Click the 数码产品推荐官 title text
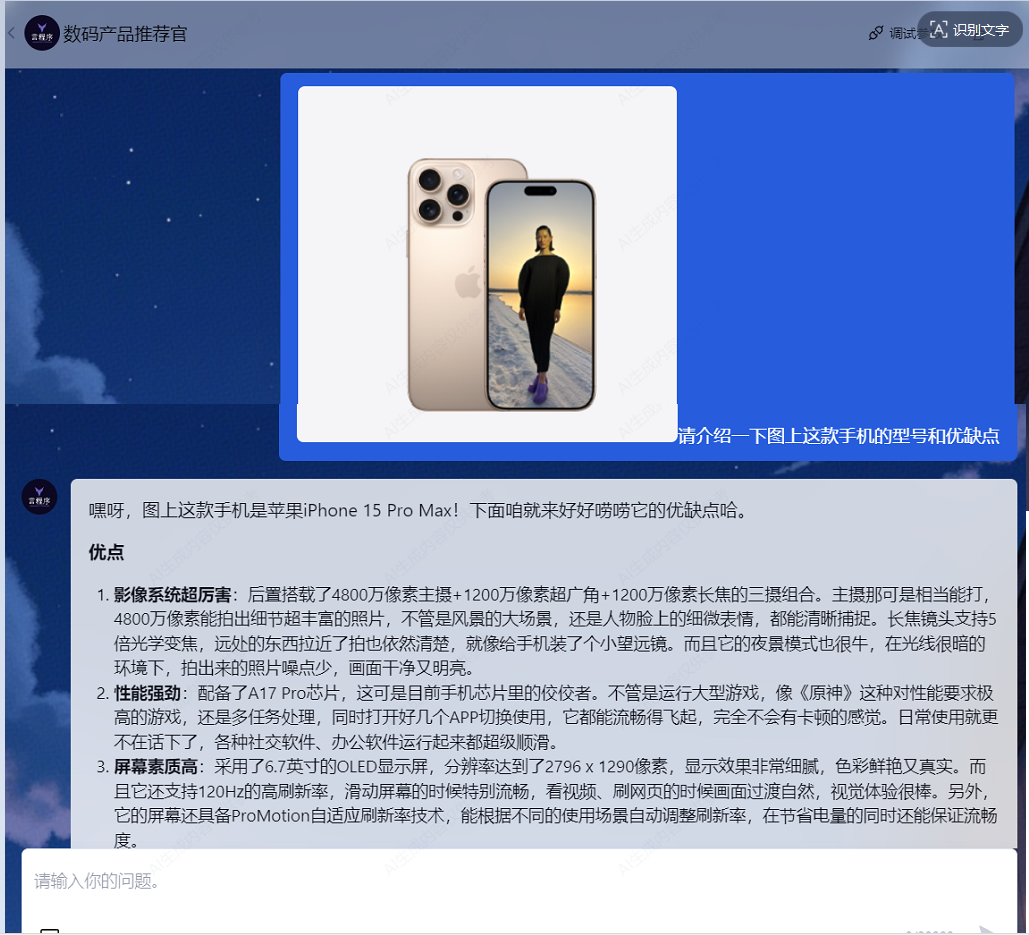The height and width of the screenshot is (935, 1029). [125, 34]
